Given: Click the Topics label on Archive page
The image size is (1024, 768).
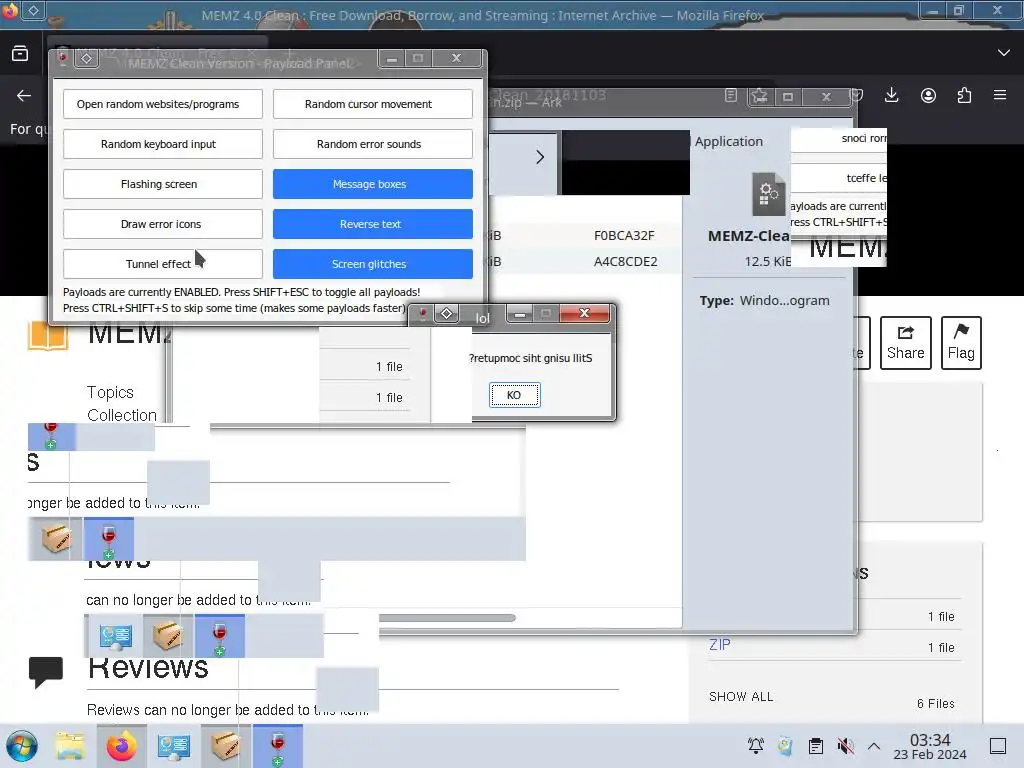Looking at the screenshot, I should (110, 392).
